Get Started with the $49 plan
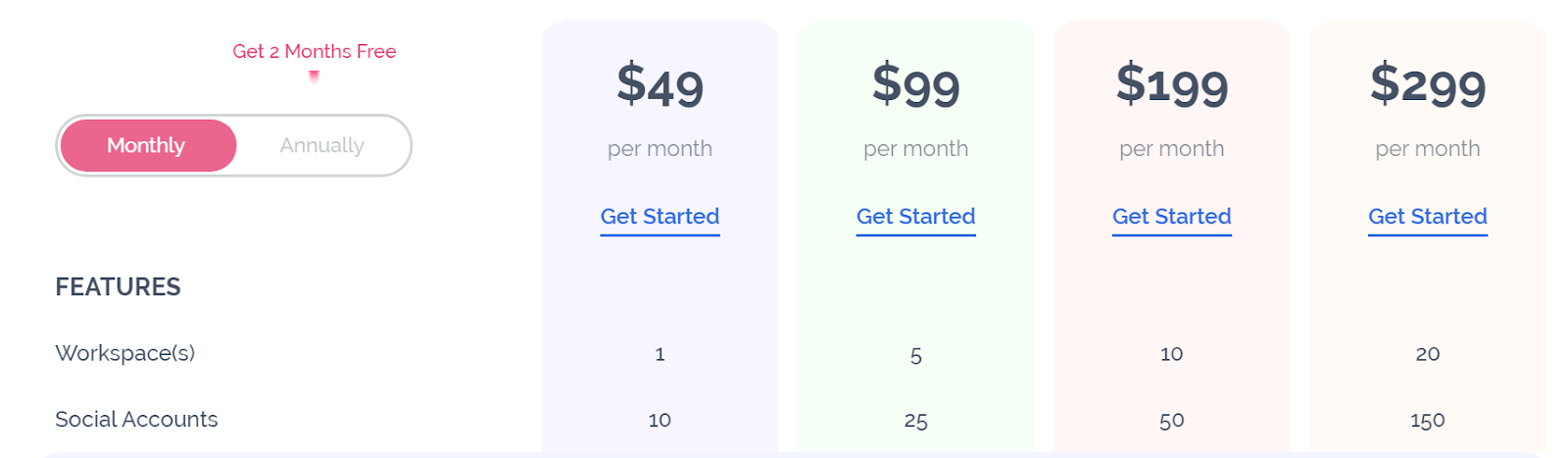Viewport: 1568px width, 458px height. click(660, 217)
